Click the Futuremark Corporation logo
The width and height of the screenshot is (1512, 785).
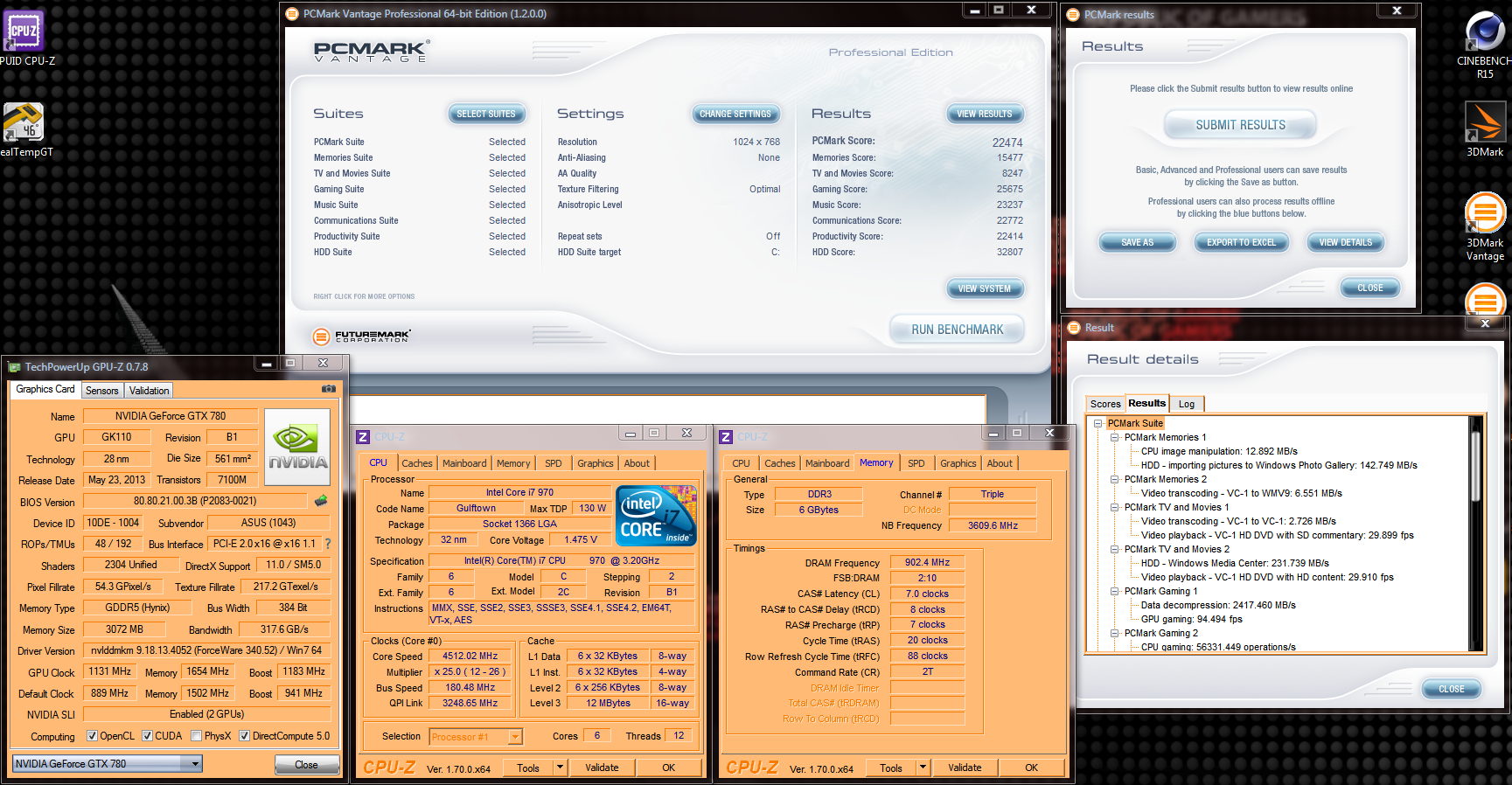coord(361,336)
